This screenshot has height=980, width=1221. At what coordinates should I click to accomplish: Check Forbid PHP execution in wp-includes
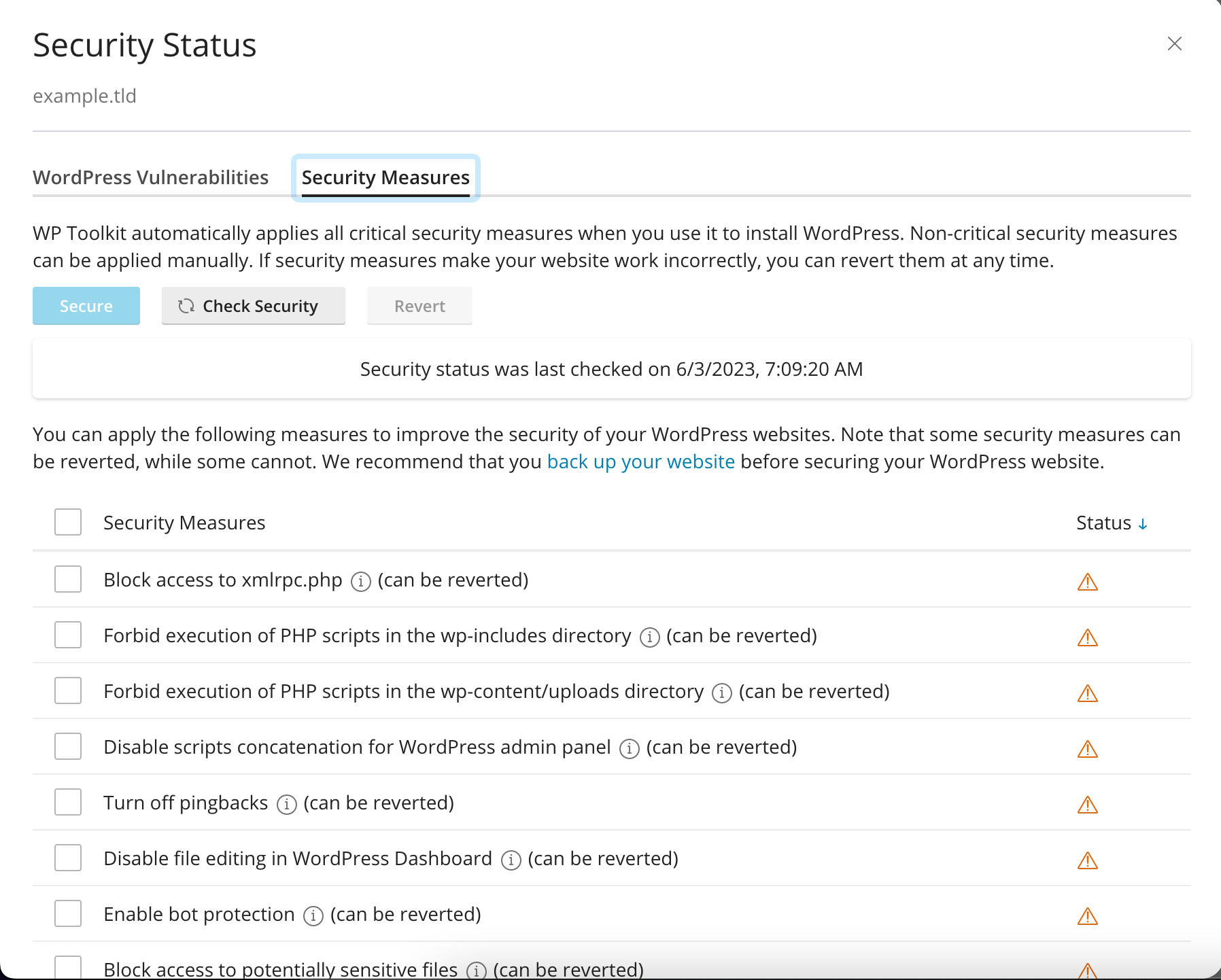click(x=68, y=635)
